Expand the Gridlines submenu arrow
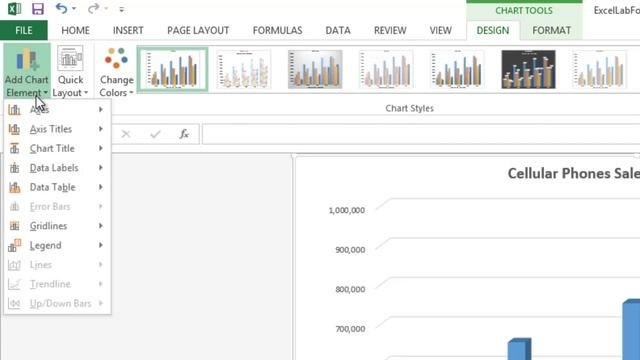The width and height of the screenshot is (640, 360). coord(101,226)
